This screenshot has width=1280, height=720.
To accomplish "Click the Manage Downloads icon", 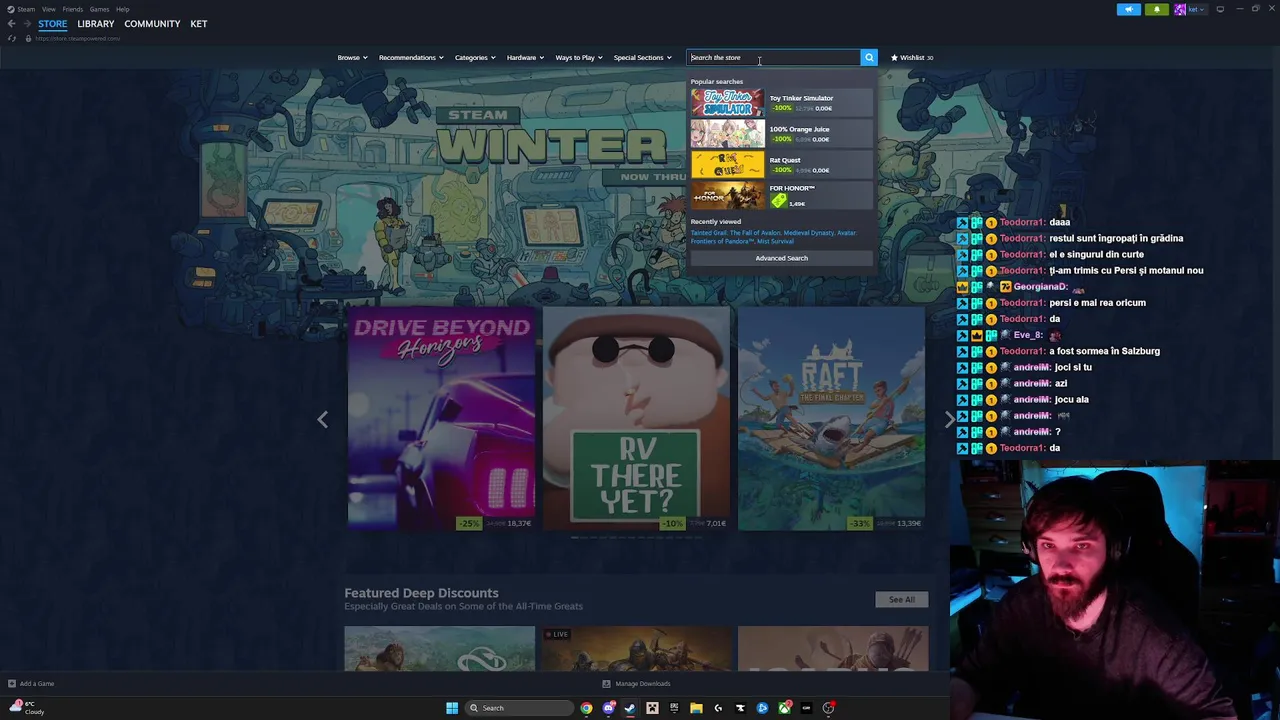I will click(606, 684).
